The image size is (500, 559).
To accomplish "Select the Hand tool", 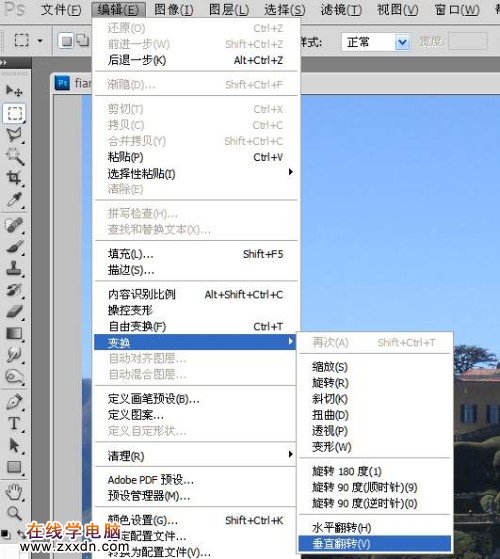I will tap(14, 492).
